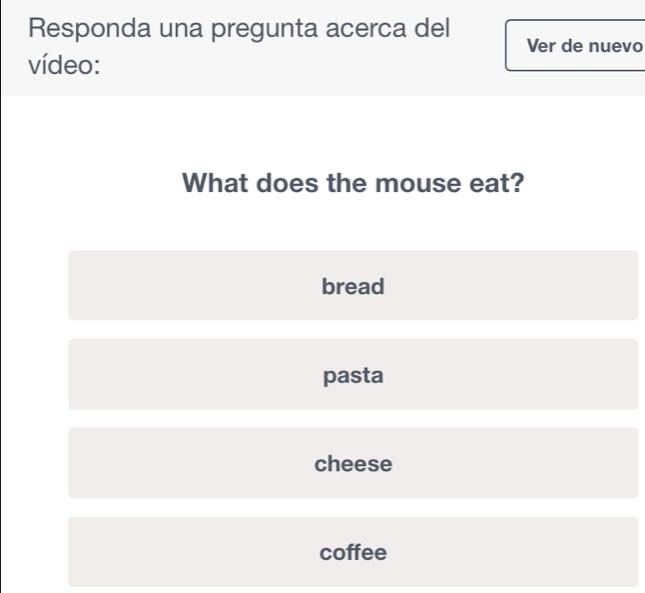Answer the mouse question with 'coffee'

point(353,552)
